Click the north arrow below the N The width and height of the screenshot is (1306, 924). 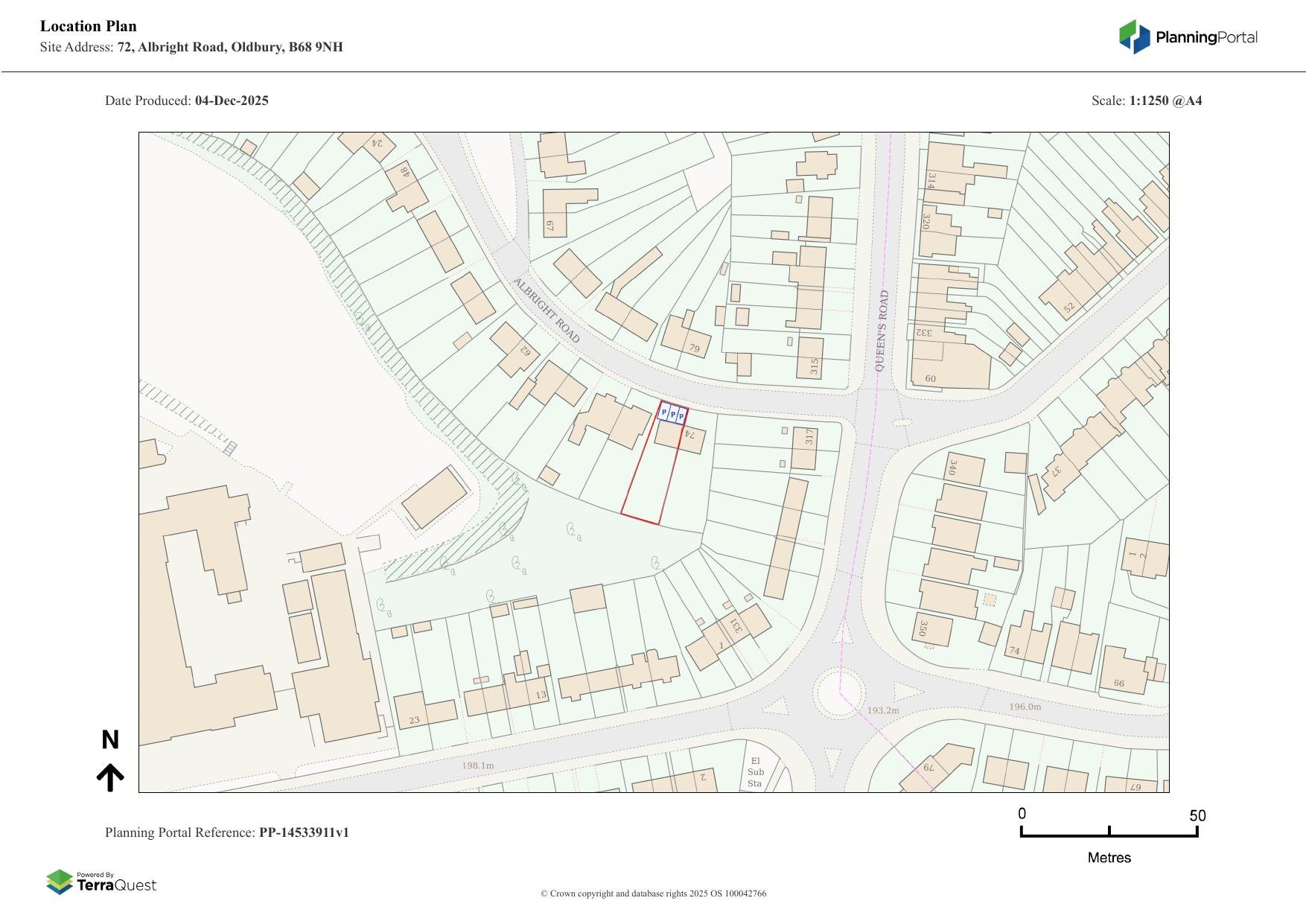click(110, 777)
